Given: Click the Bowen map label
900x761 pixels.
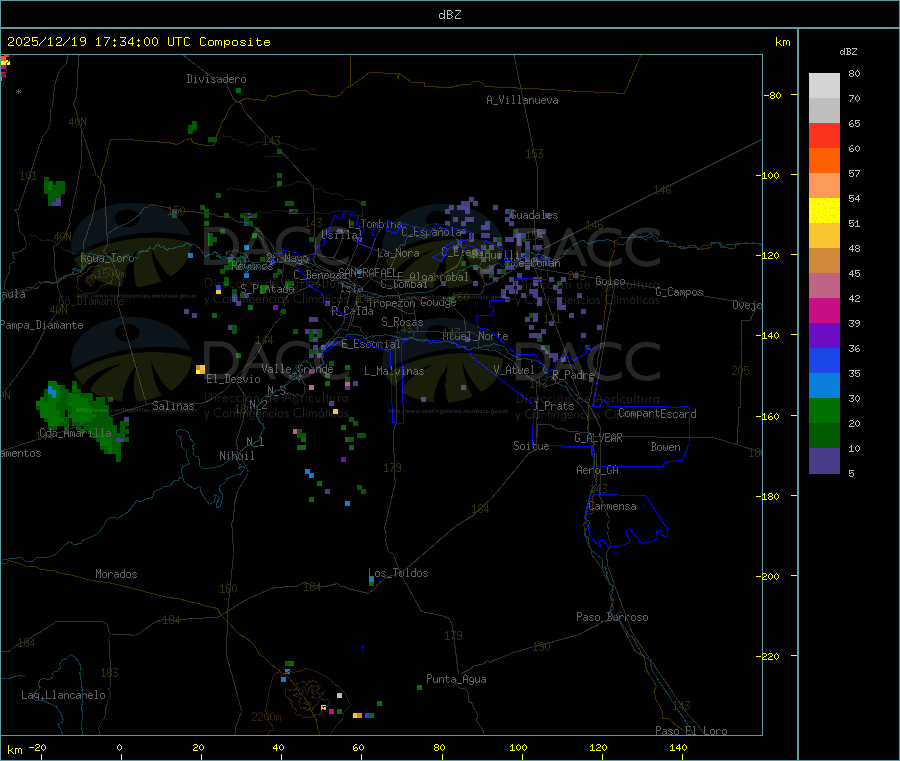Looking at the screenshot, I should [665, 447].
